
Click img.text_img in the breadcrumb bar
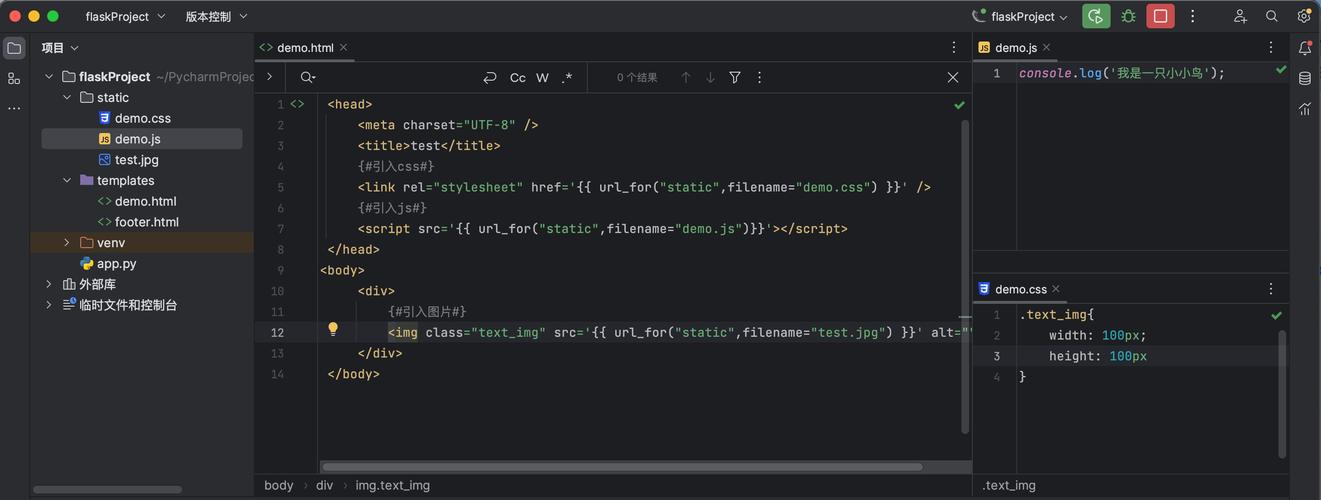click(392, 485)
